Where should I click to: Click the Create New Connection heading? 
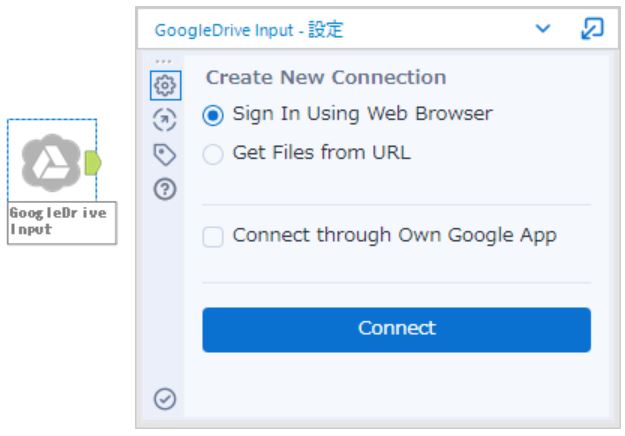click(x=326, y=78)
